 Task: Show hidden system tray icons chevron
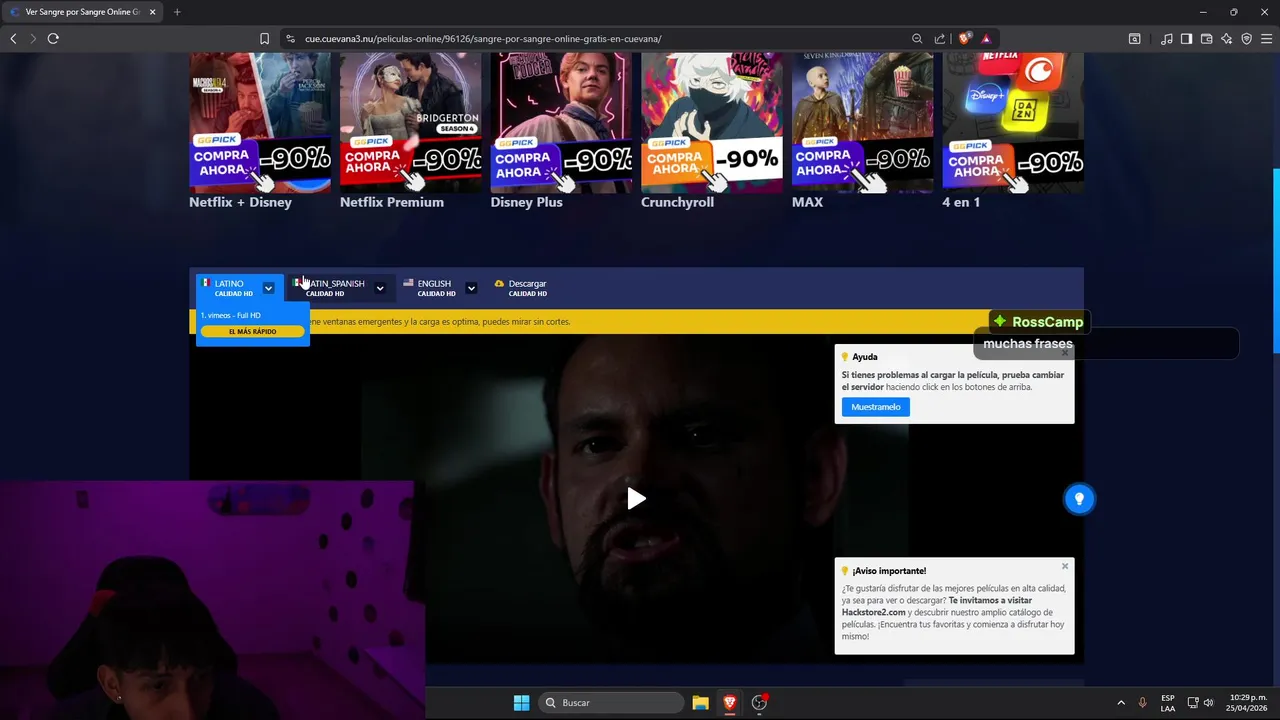[1120, 703]
